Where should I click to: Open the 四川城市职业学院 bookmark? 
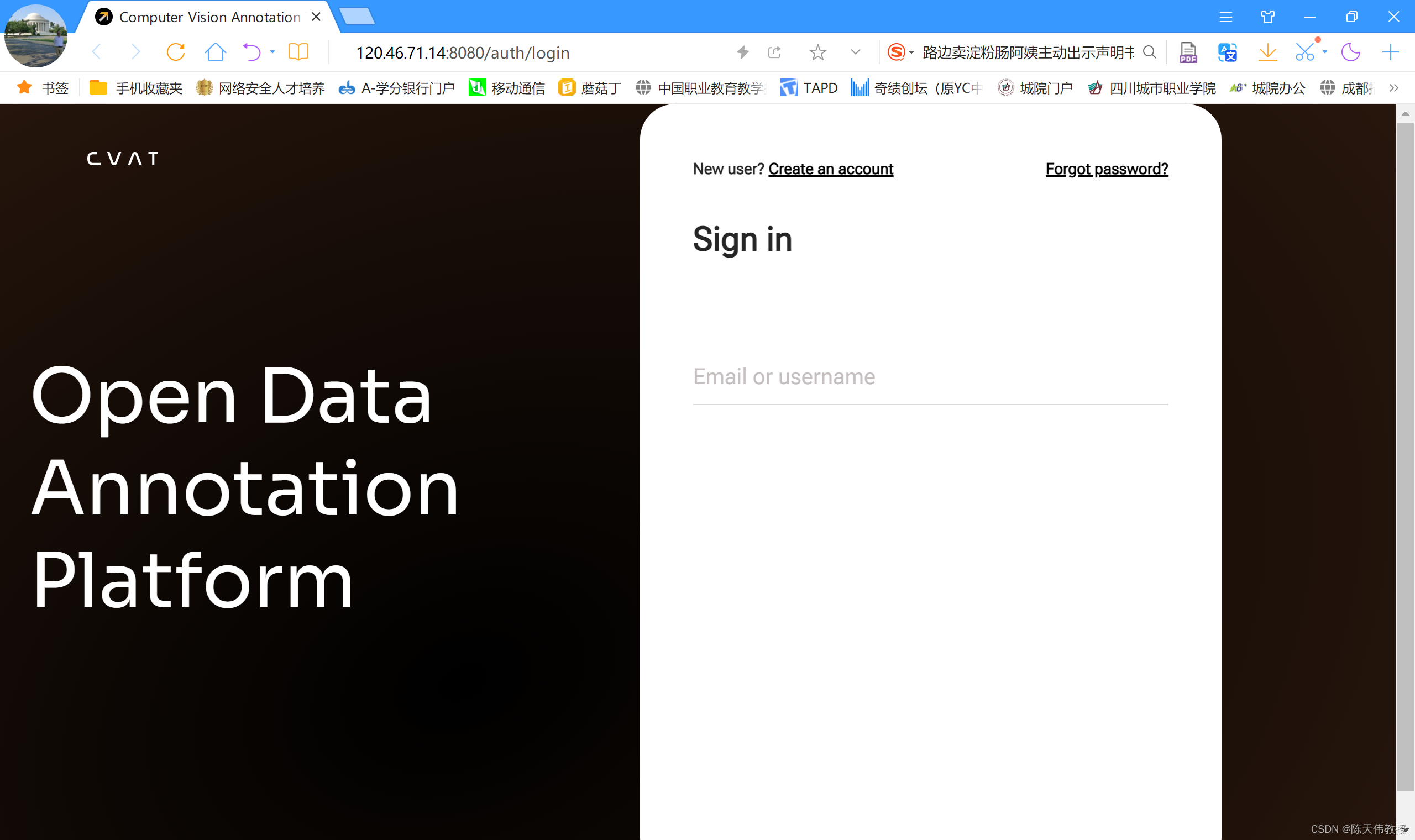pyautogui.click(x=1151, y=88)
